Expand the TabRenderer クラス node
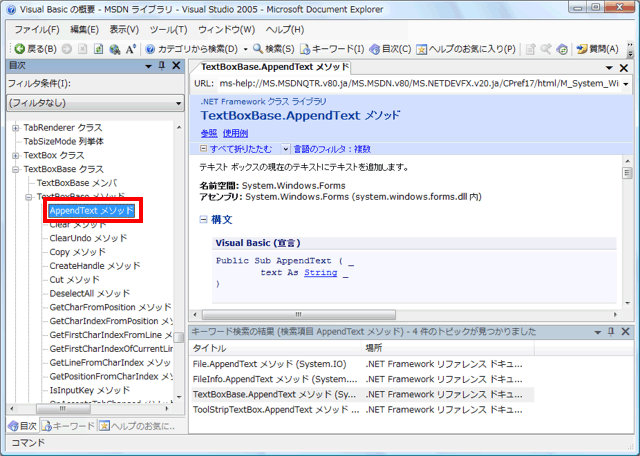 coord(15,128)
